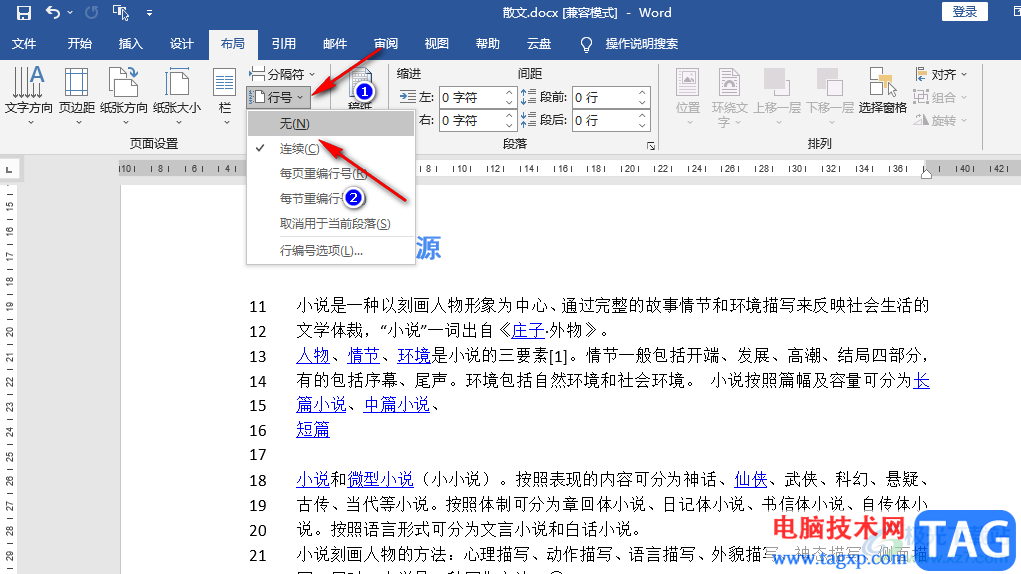Viewport: 1021px width, 574px height.
Task: Click 上移一层 bring forward tool
Action: point(777,96)
